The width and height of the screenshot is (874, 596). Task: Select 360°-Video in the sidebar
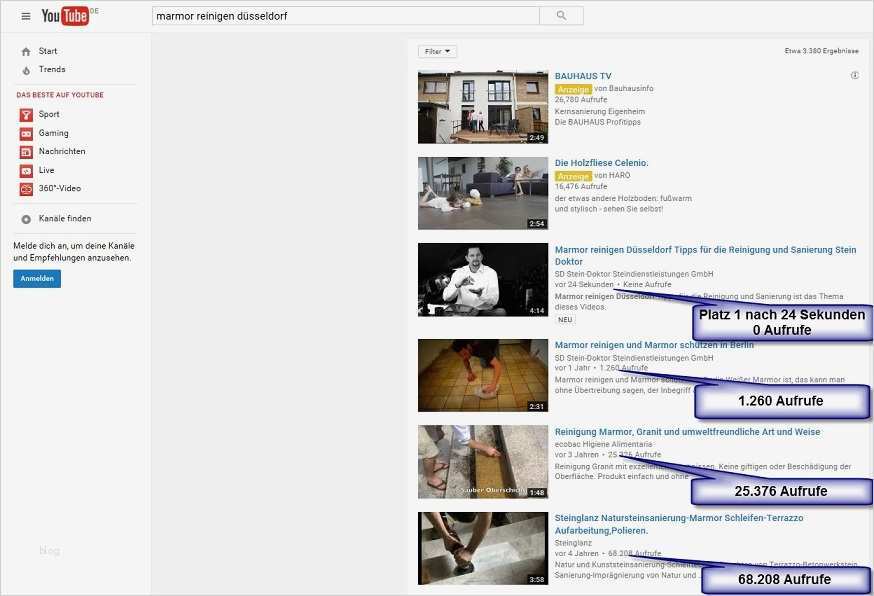coord(60,188)
